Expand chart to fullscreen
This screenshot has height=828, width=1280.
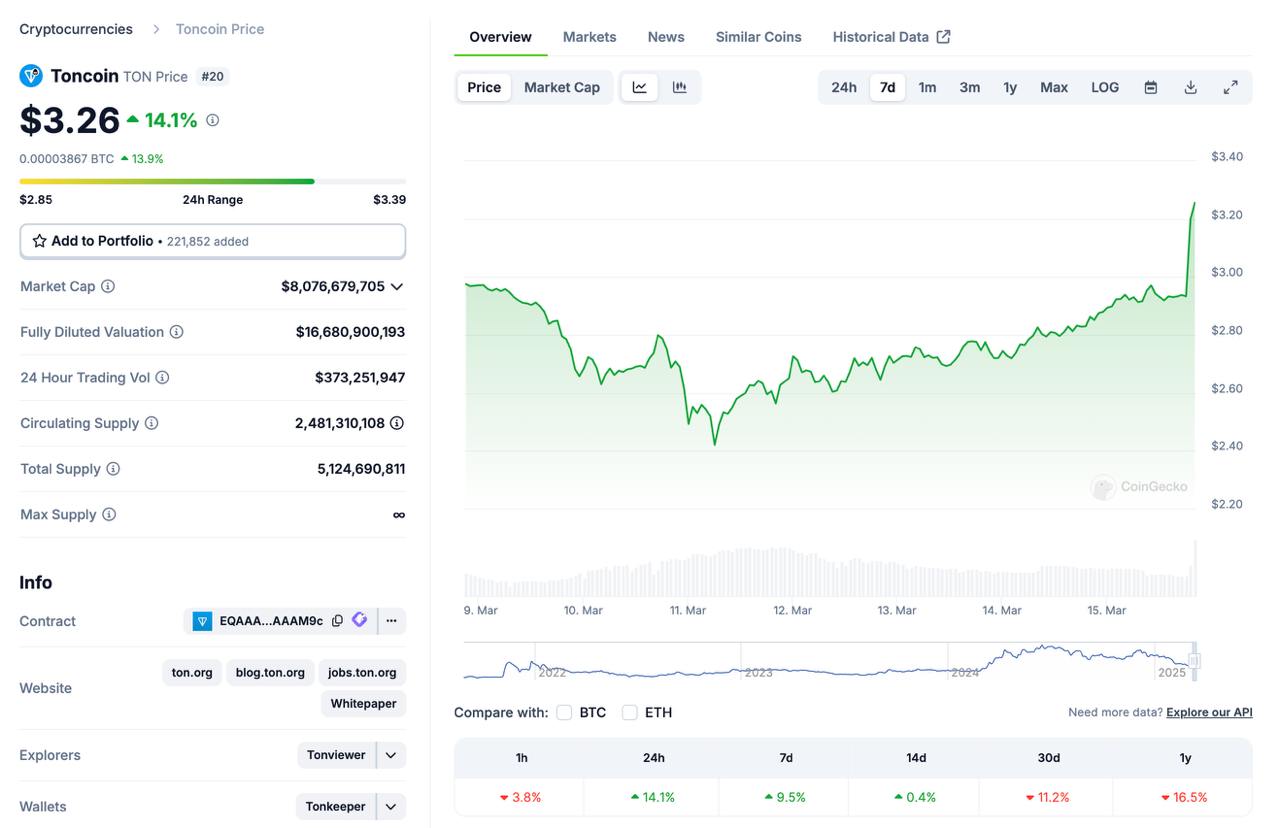pos(1231,87)
